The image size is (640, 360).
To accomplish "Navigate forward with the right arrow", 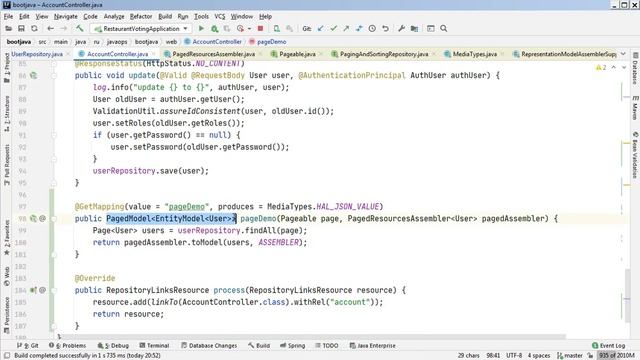I will pos(63,29).
